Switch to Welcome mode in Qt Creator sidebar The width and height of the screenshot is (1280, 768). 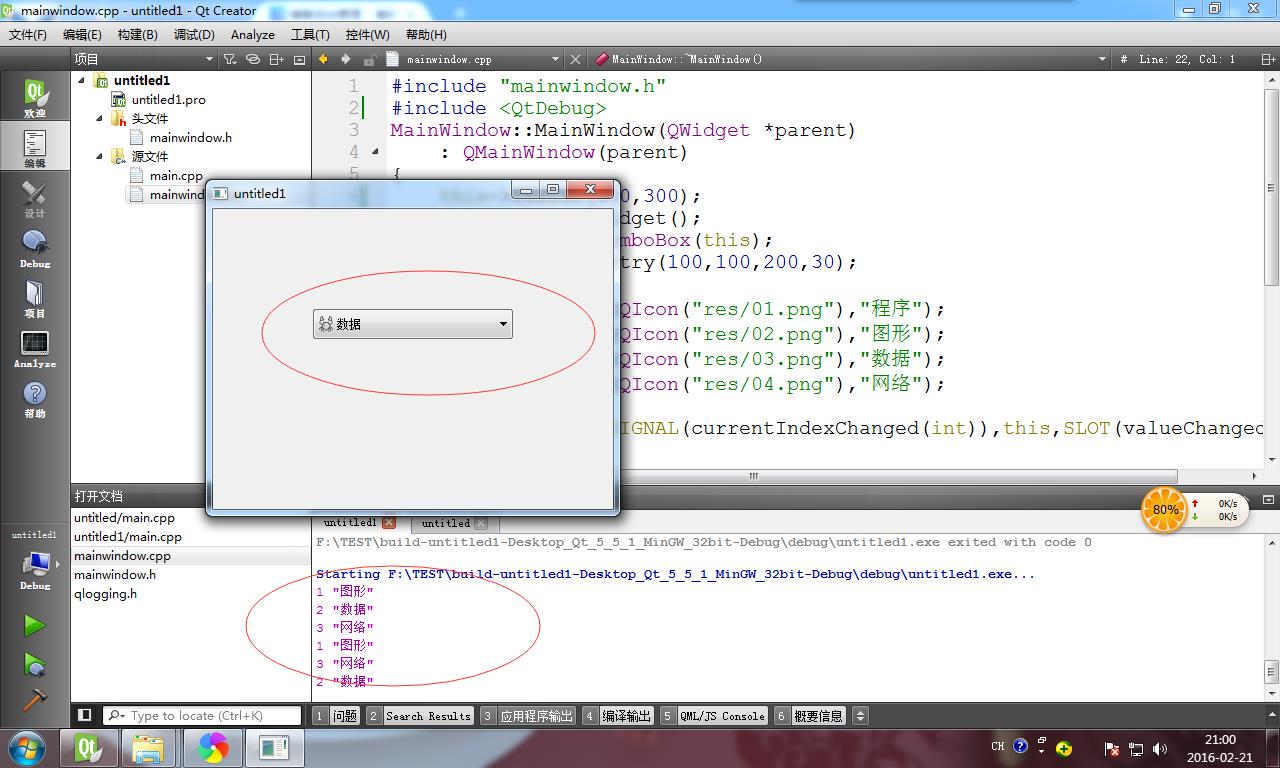[x=35, y=98]
